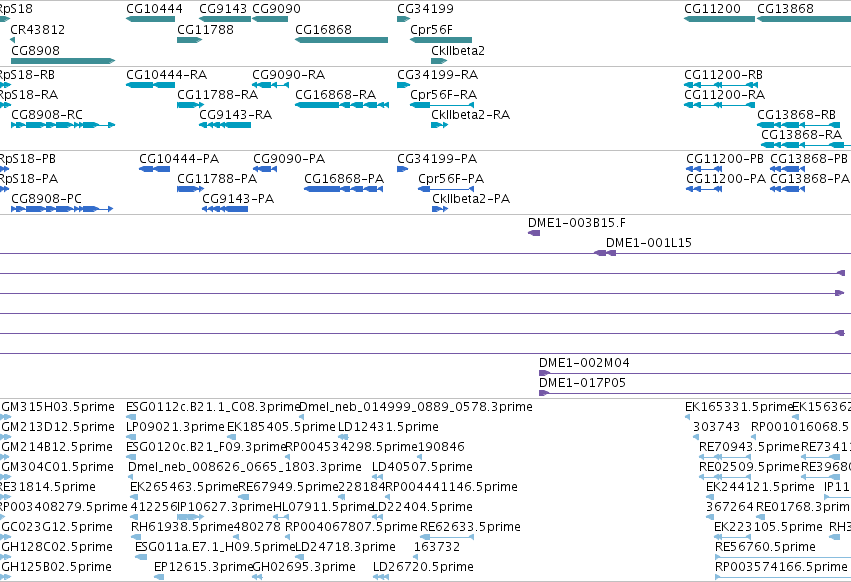Click the CkIIbeta2-PA protein label
Image resolution: width=851 pixels, height=582 pixels.
(x=471, y=199)
